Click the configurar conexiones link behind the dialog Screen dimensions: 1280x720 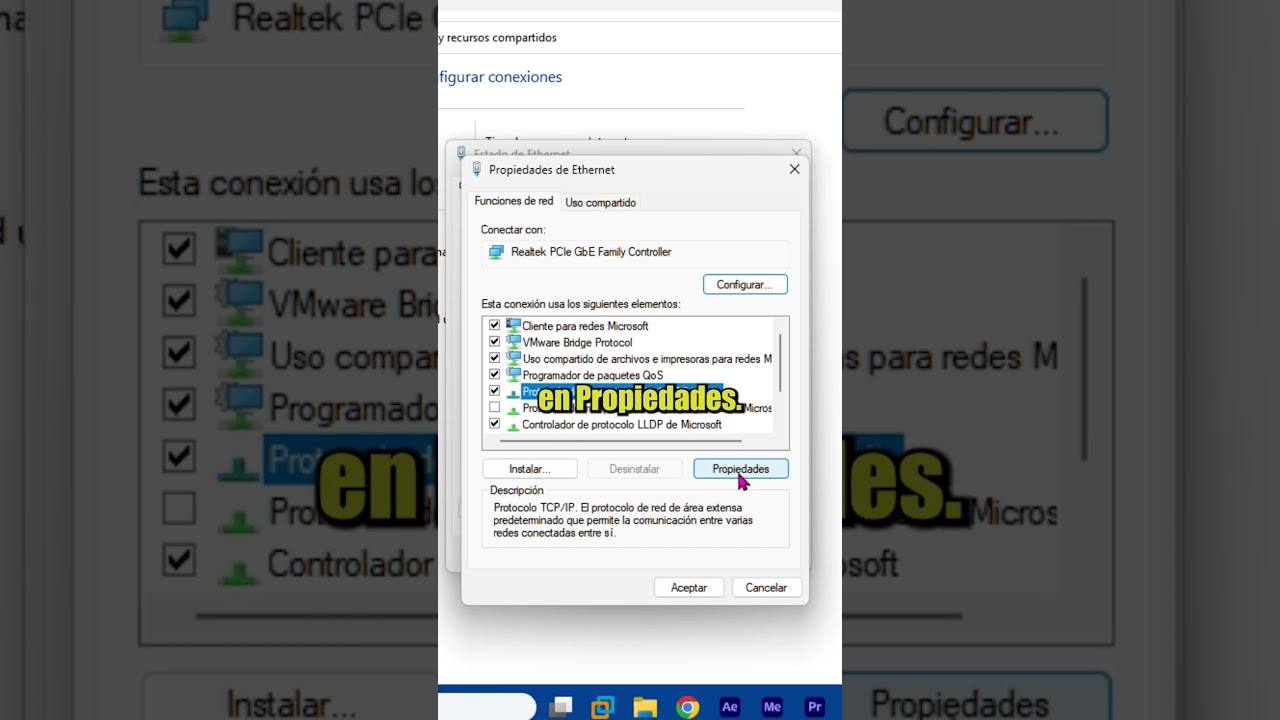[500, 77]
